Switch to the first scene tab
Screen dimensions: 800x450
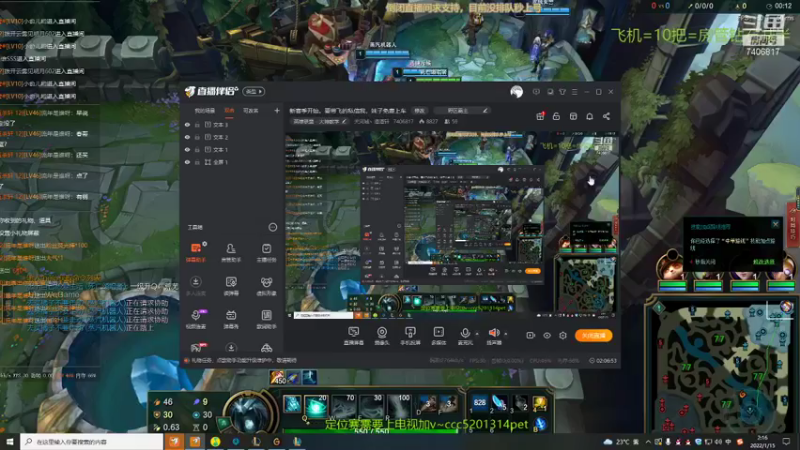205,111
